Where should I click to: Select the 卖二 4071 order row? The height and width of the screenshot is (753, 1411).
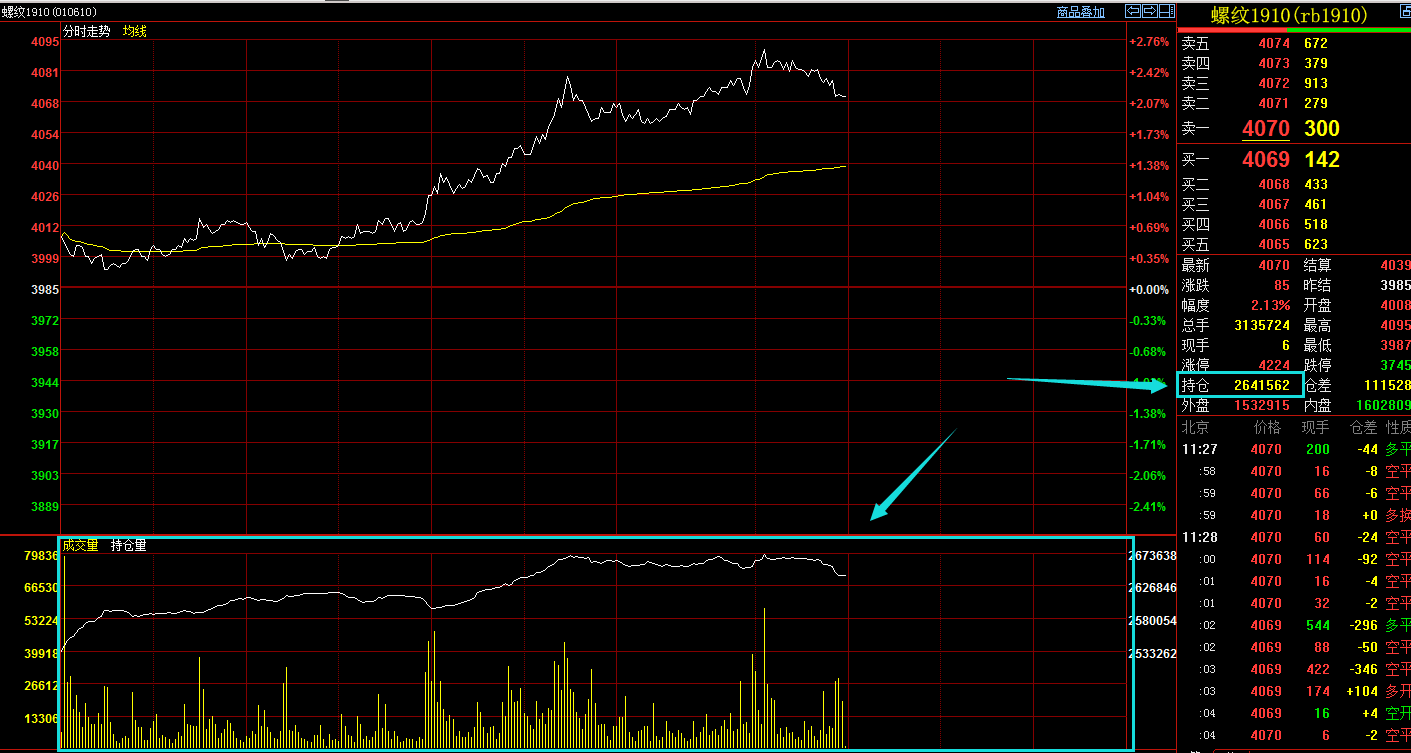tap(1294, 103)
